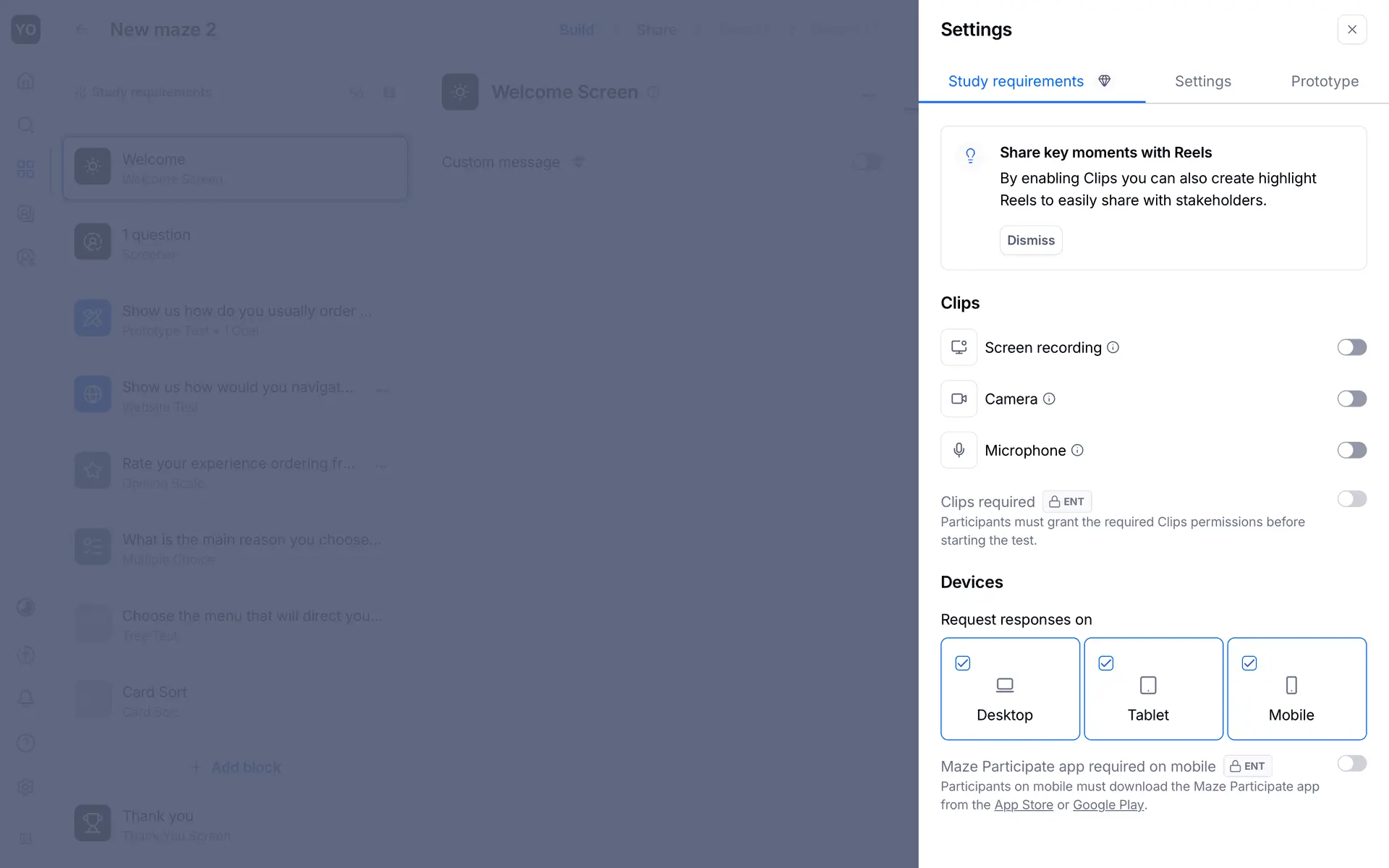
Task: Enable the Microphone toggle
Action: click(x=1351, y=450)
